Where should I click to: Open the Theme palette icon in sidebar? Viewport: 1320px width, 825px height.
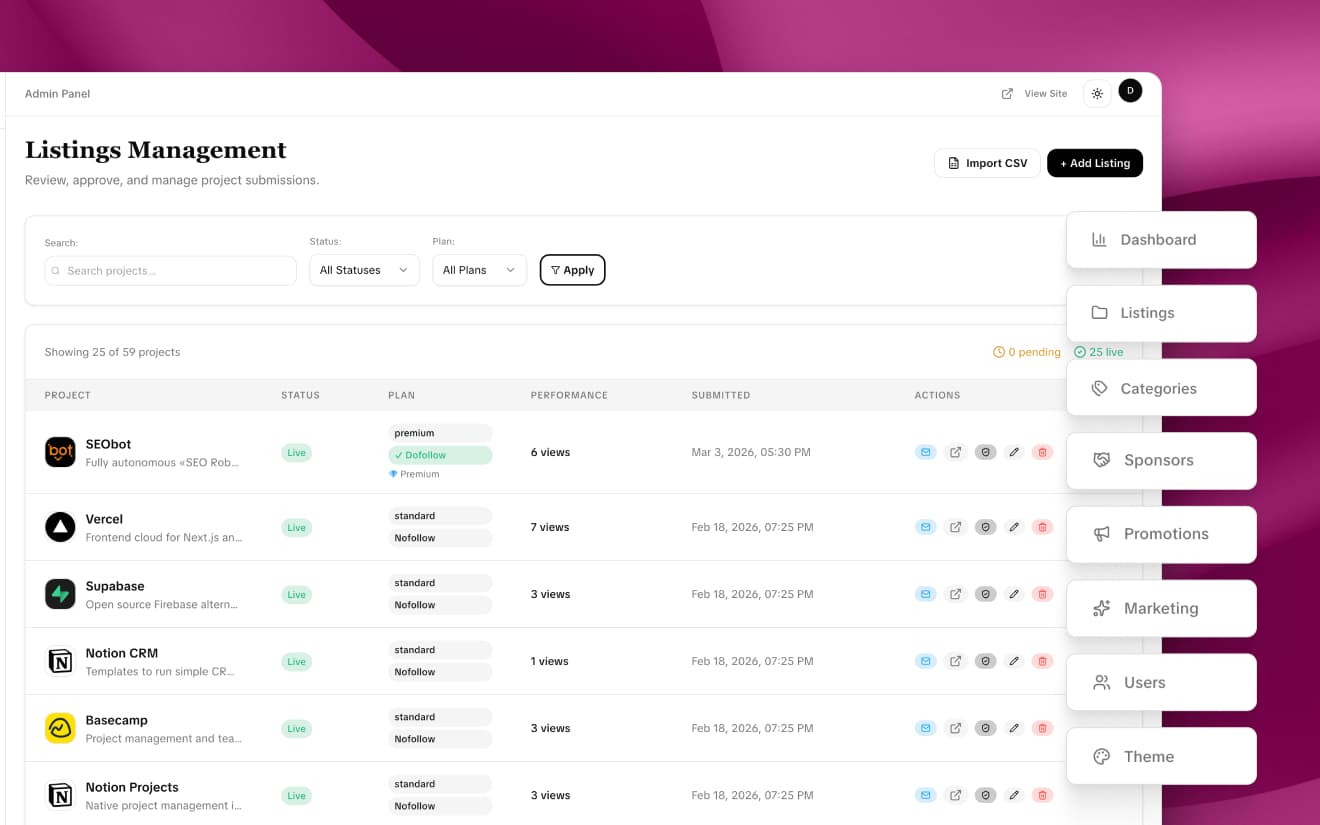[x=1101, y=756]
